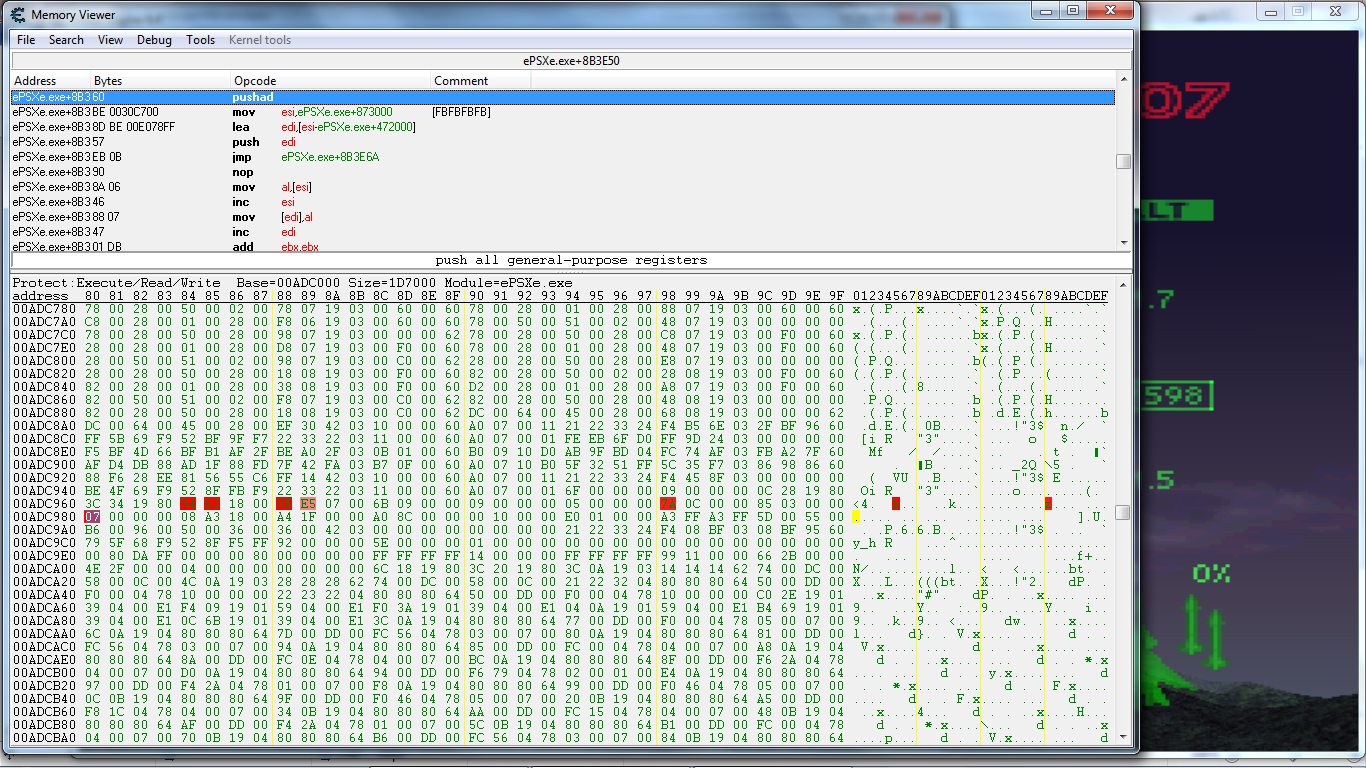Open the View menu
This screenshot has height=768, width=1366.
pyautogui.click(x=110, y=40)
